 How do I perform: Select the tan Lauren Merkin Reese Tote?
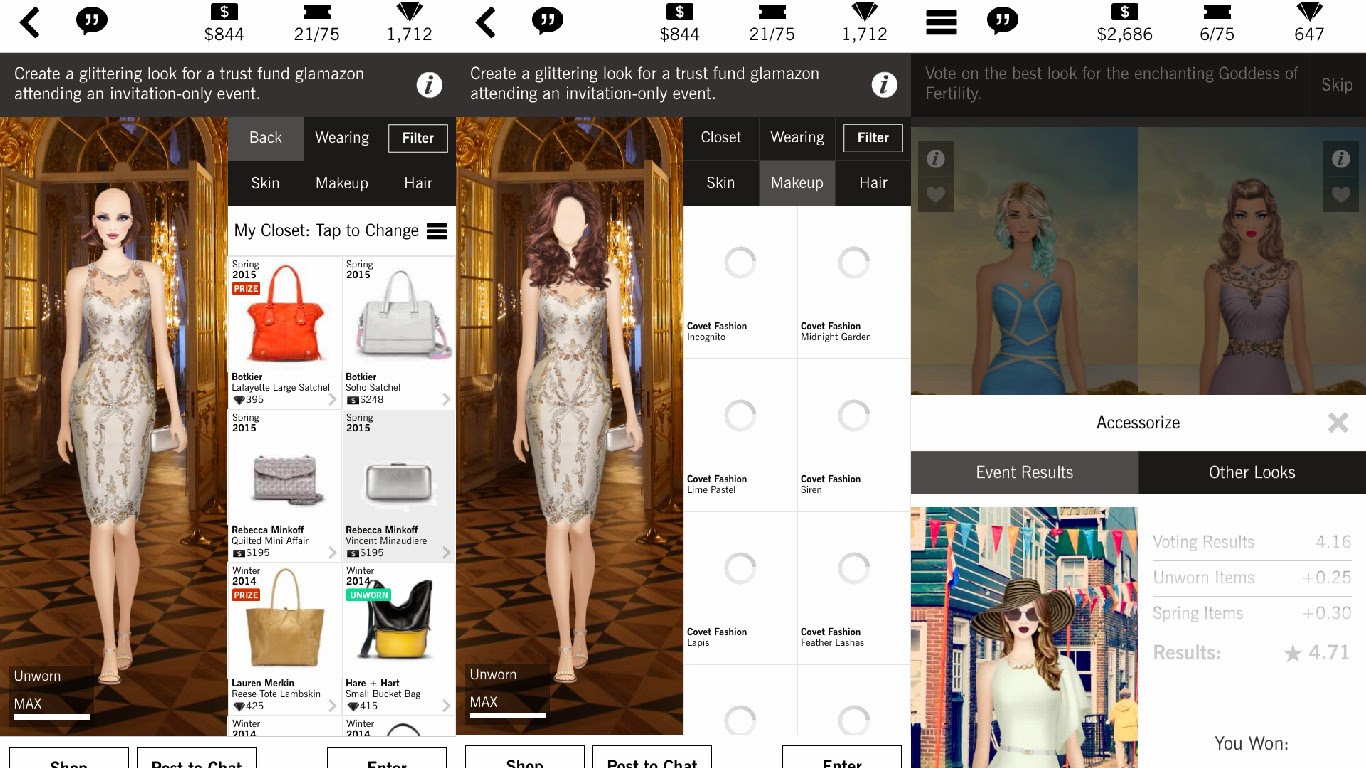285,639
